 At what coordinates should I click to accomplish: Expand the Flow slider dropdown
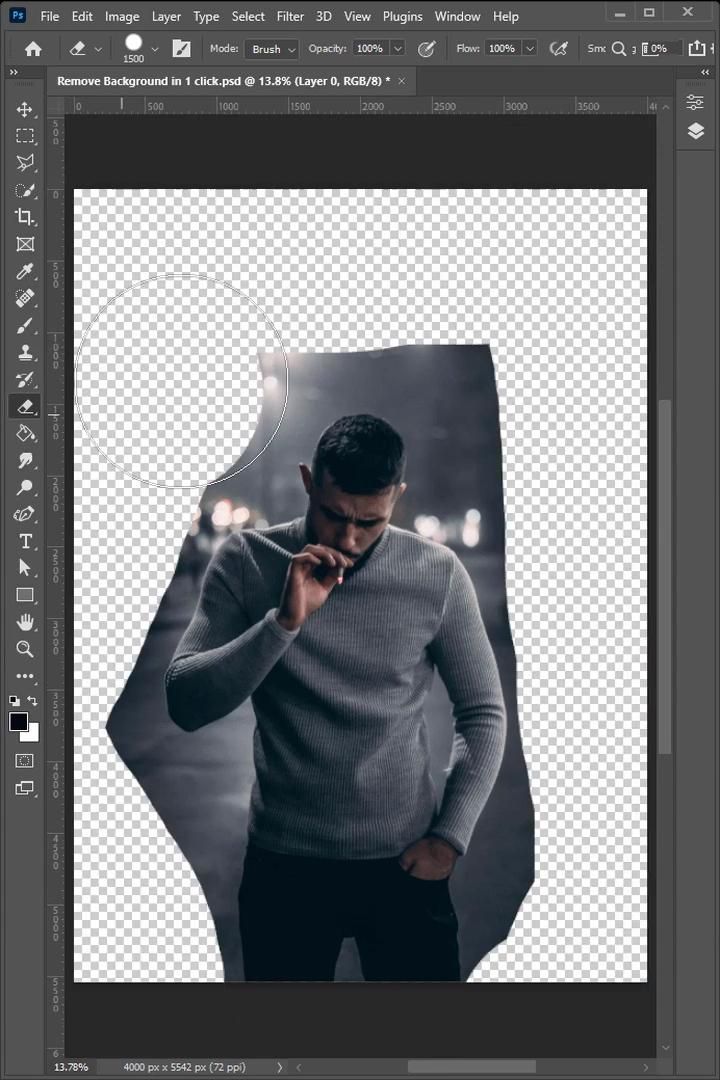(530, 49)
